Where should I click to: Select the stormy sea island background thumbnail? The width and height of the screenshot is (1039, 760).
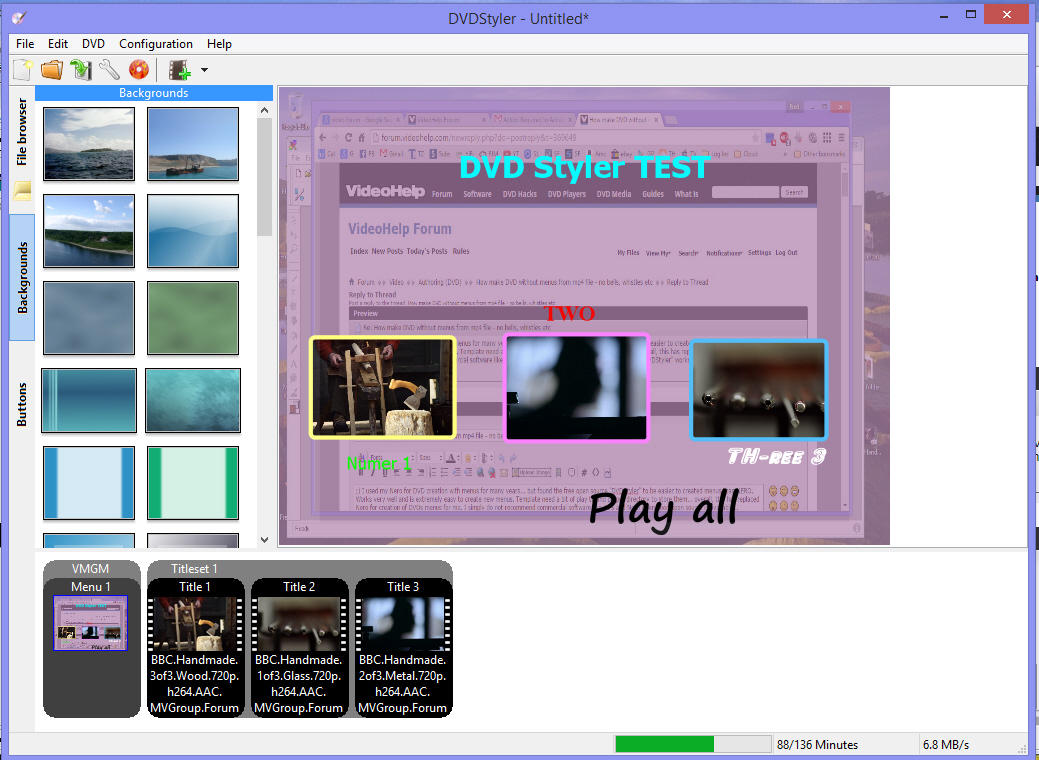pos(89,144)
